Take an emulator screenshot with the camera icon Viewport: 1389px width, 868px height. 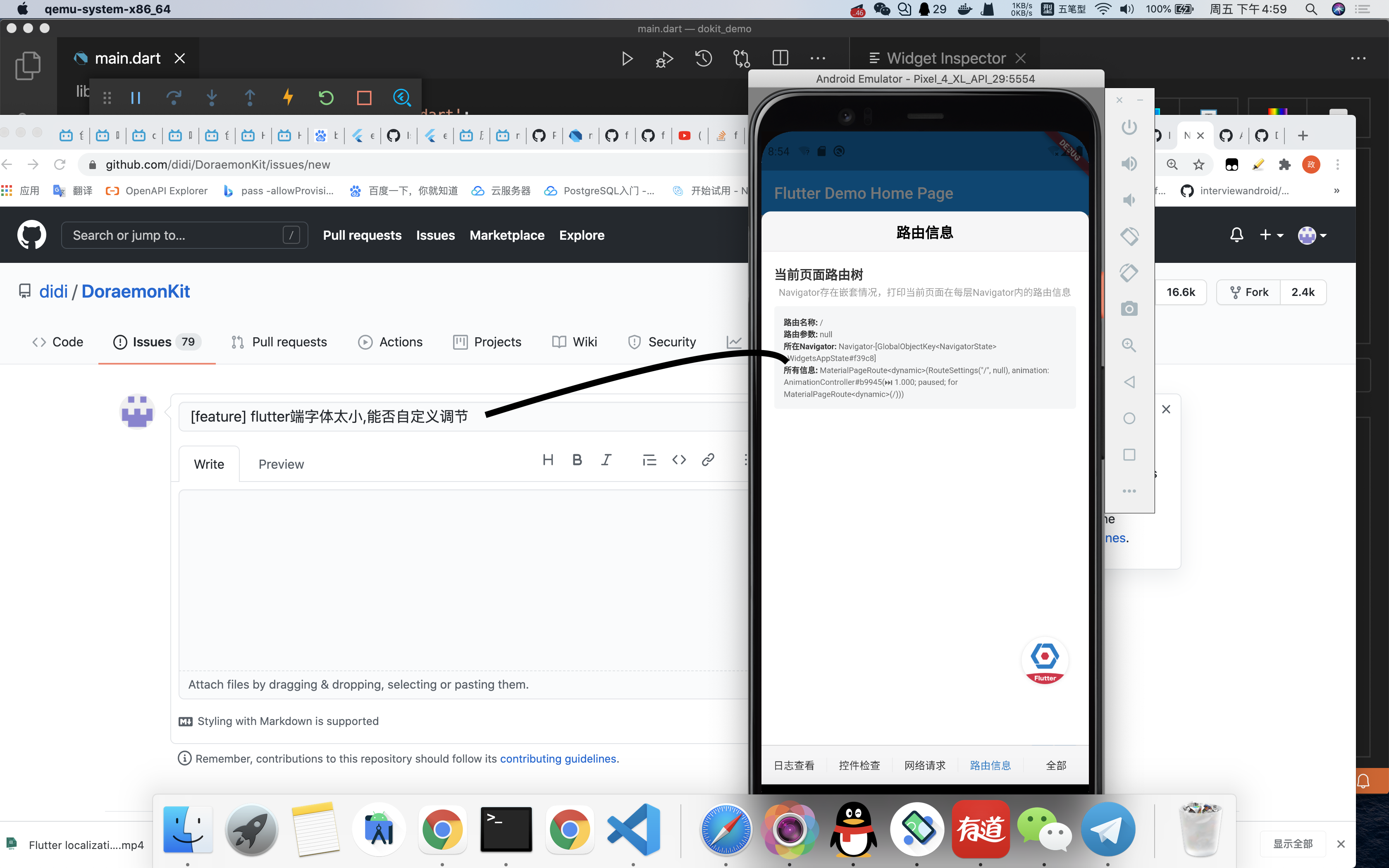tap(1129, 308)
